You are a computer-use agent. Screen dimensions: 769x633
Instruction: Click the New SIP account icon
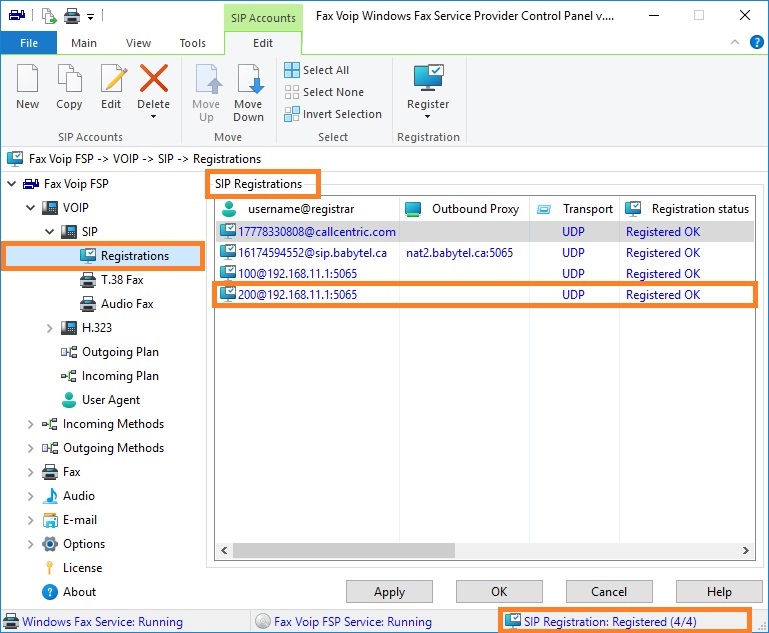(x=27, y=78)
